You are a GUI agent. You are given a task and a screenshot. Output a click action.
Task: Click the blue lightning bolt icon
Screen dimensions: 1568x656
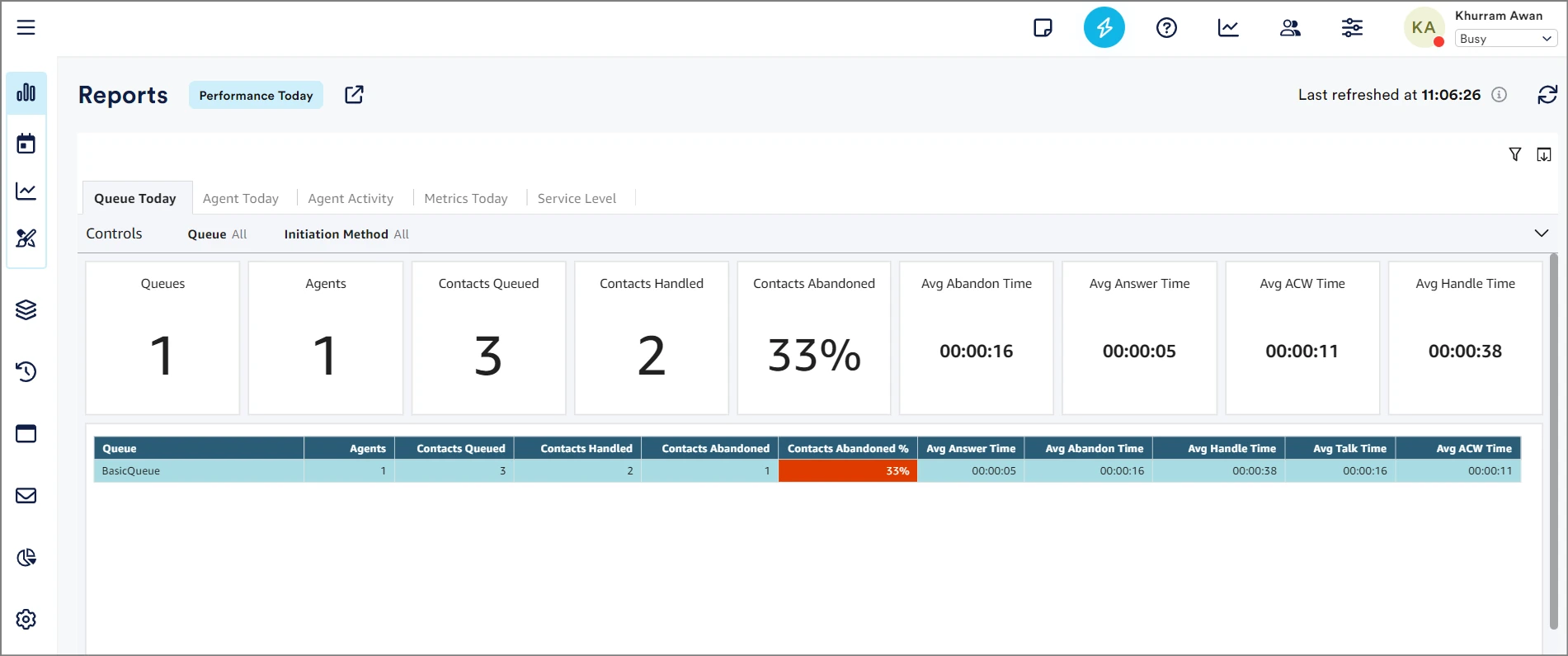click(x=1104, y=28)
